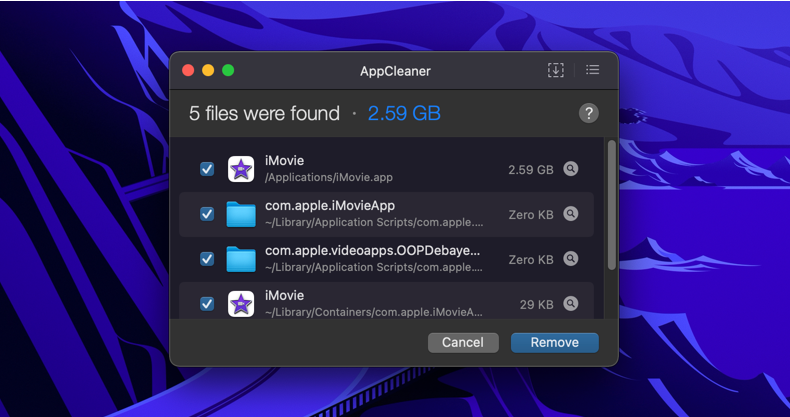Click magnifier icon for com.apple.iMovieApp folder
The height and width of the screenshot is (417, 790).
coord(570,214)
